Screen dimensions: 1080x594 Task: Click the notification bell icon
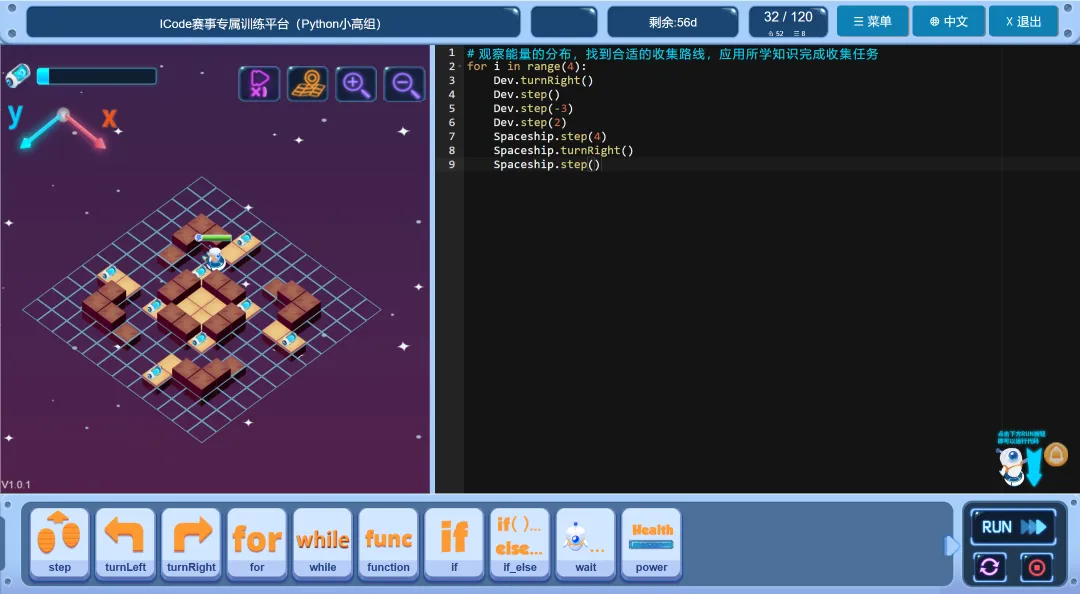pos(1056,455)
